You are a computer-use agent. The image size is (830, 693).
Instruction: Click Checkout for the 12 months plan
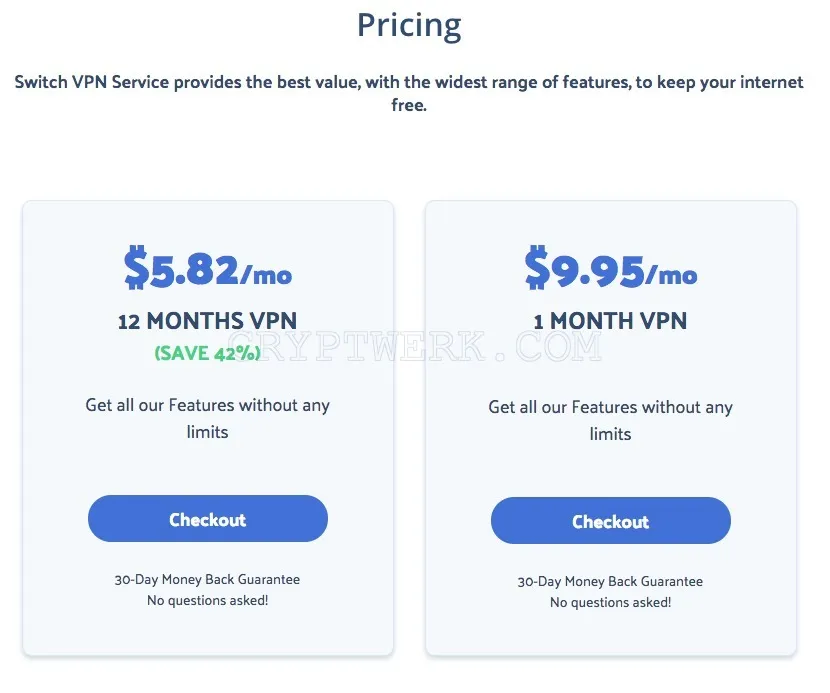pyautogui.click(x=208, y=518)
